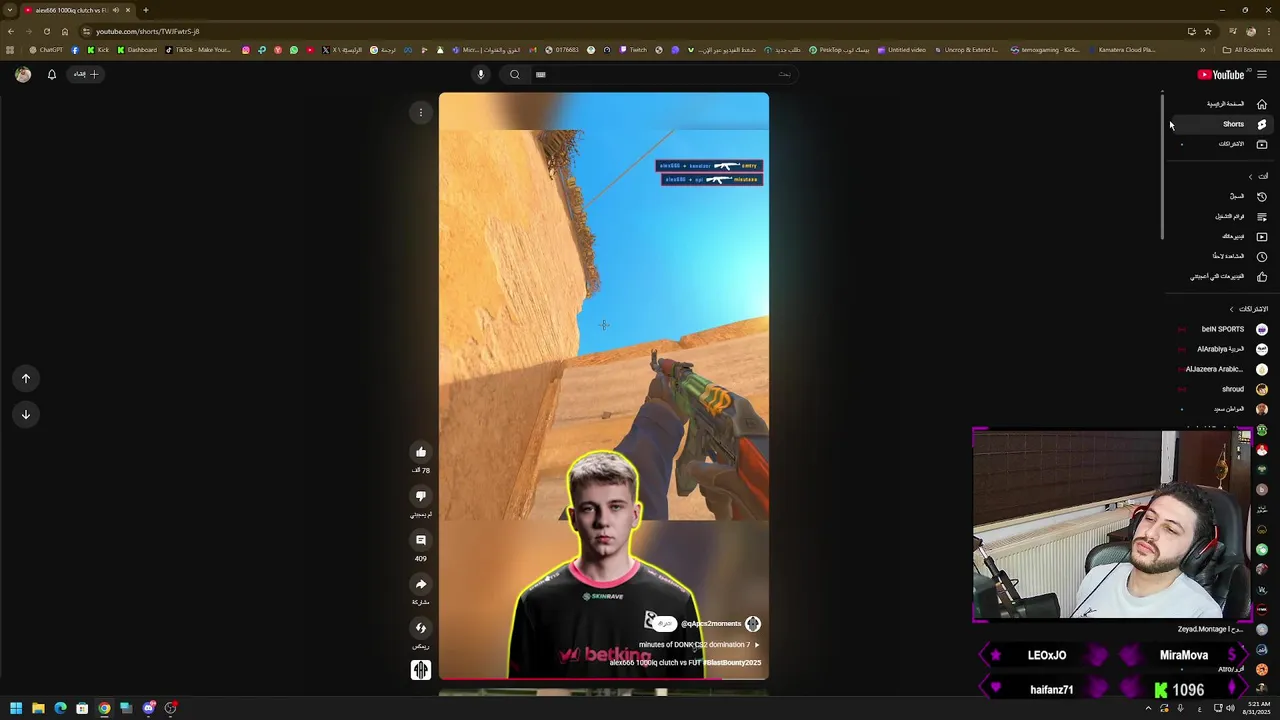Open Kick bookmark

tap(98, 50)
